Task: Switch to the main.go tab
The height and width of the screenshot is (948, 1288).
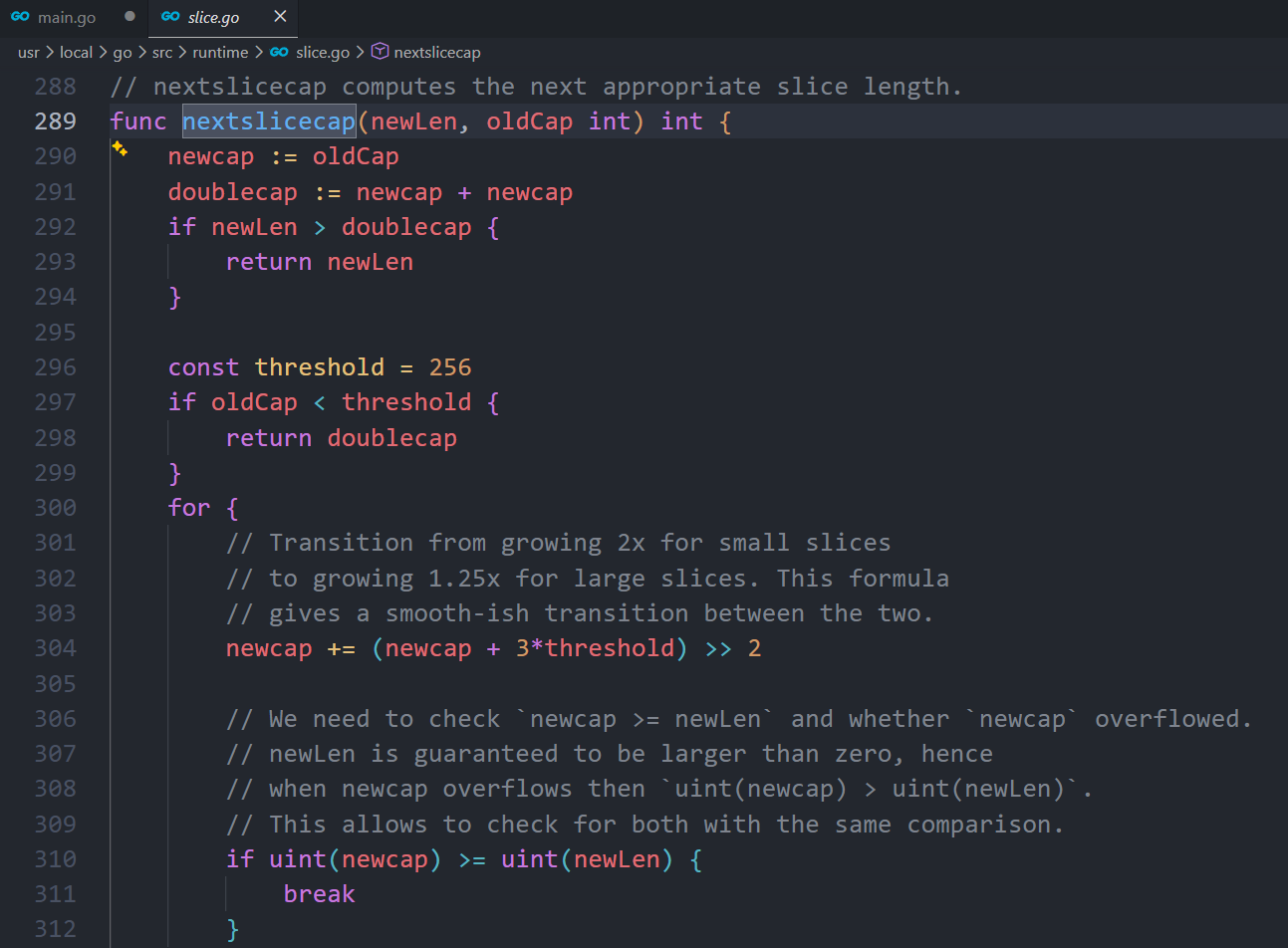Action: click(x=67, y=17)
